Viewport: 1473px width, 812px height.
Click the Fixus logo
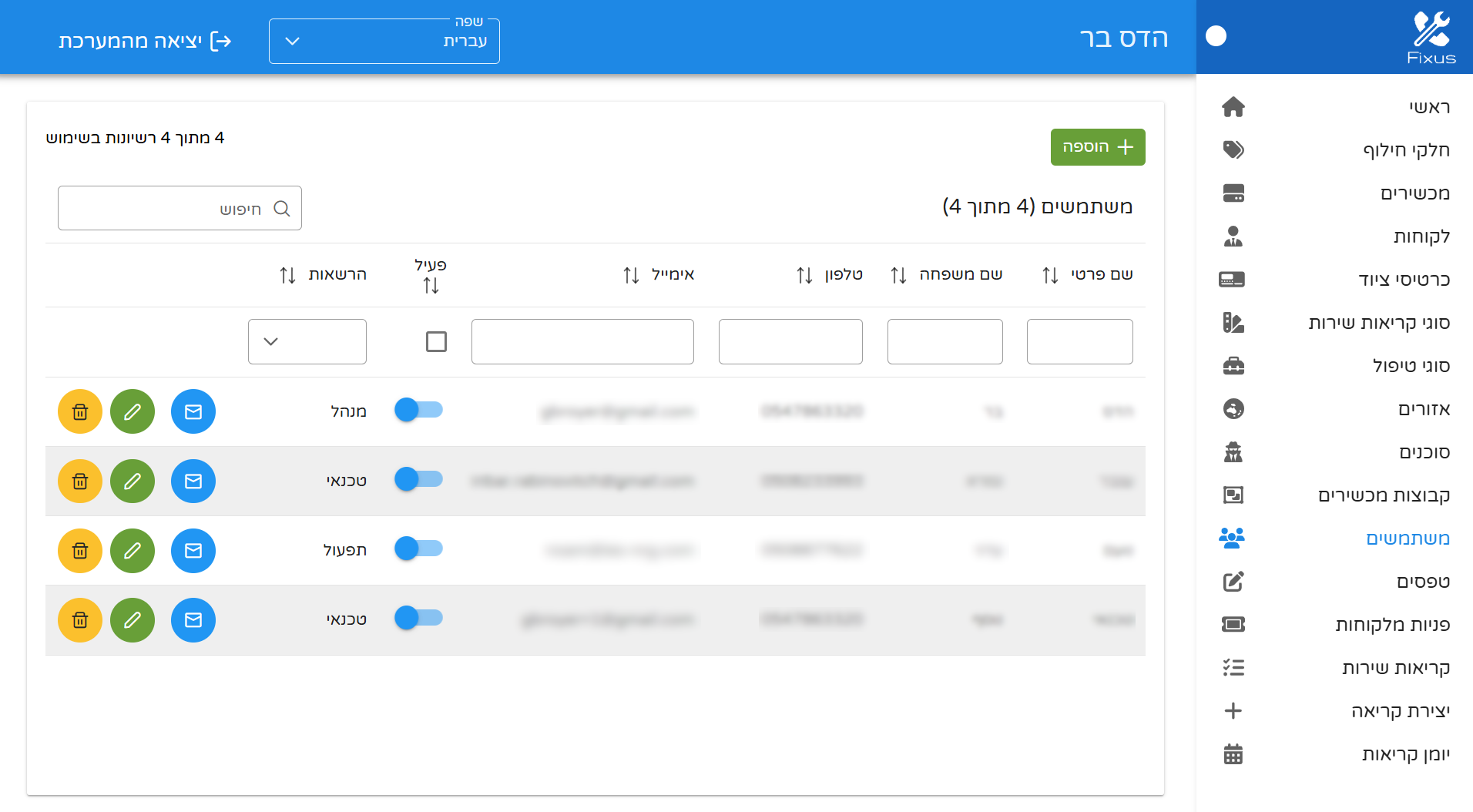(1431, 37)
